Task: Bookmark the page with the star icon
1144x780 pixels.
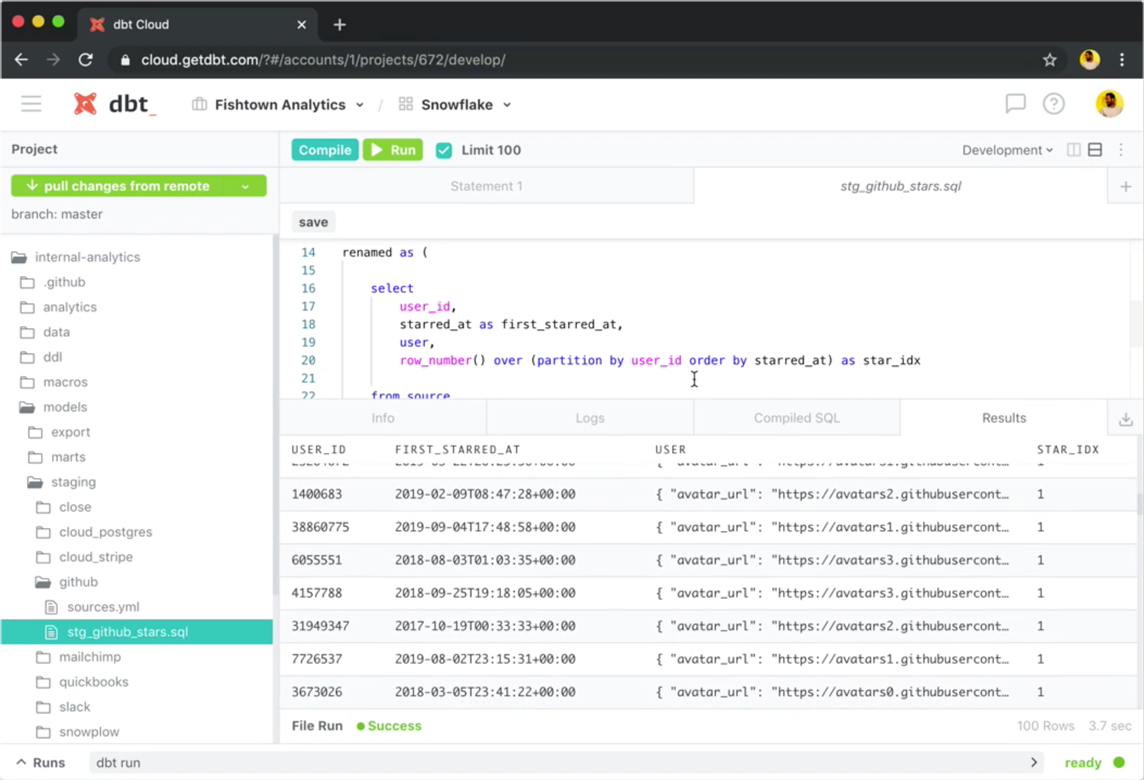Action: pyautogui.click(x=1050, y=60)
